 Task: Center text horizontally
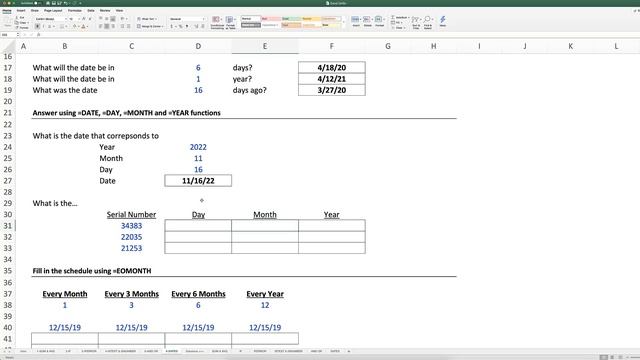(x=107, y=26)
